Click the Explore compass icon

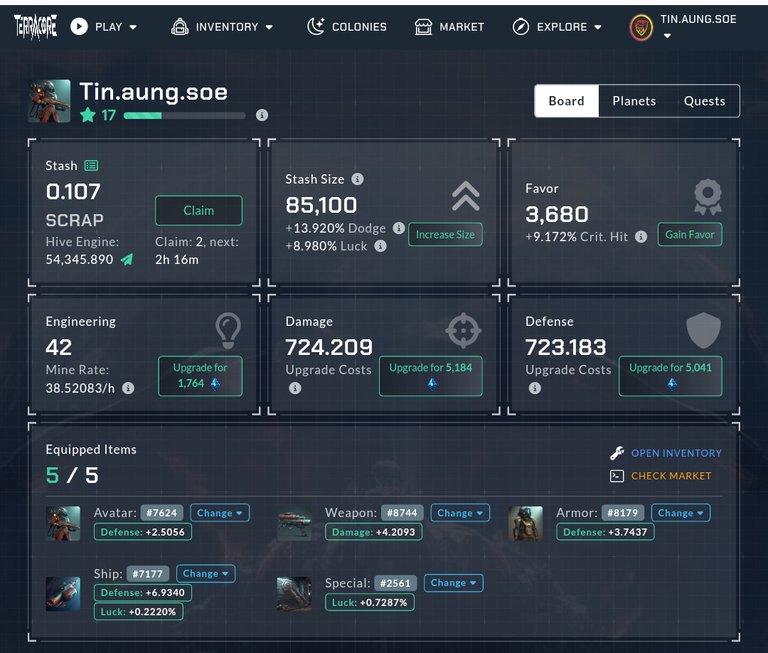coord(521,26)
